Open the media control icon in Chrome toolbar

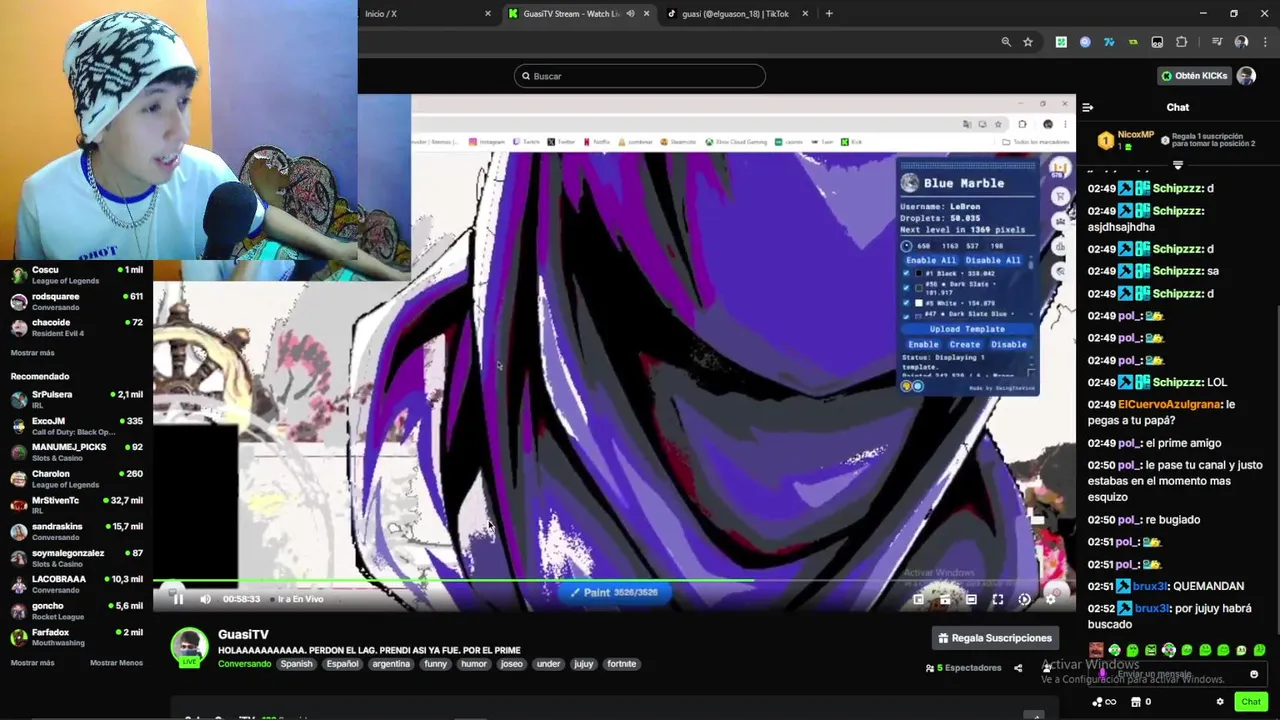[1217, 42]
